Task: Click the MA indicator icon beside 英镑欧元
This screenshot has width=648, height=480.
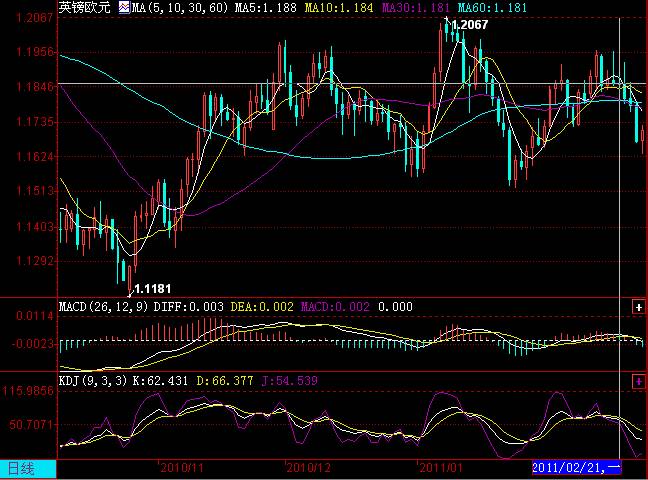Action: tap(124, 7)
